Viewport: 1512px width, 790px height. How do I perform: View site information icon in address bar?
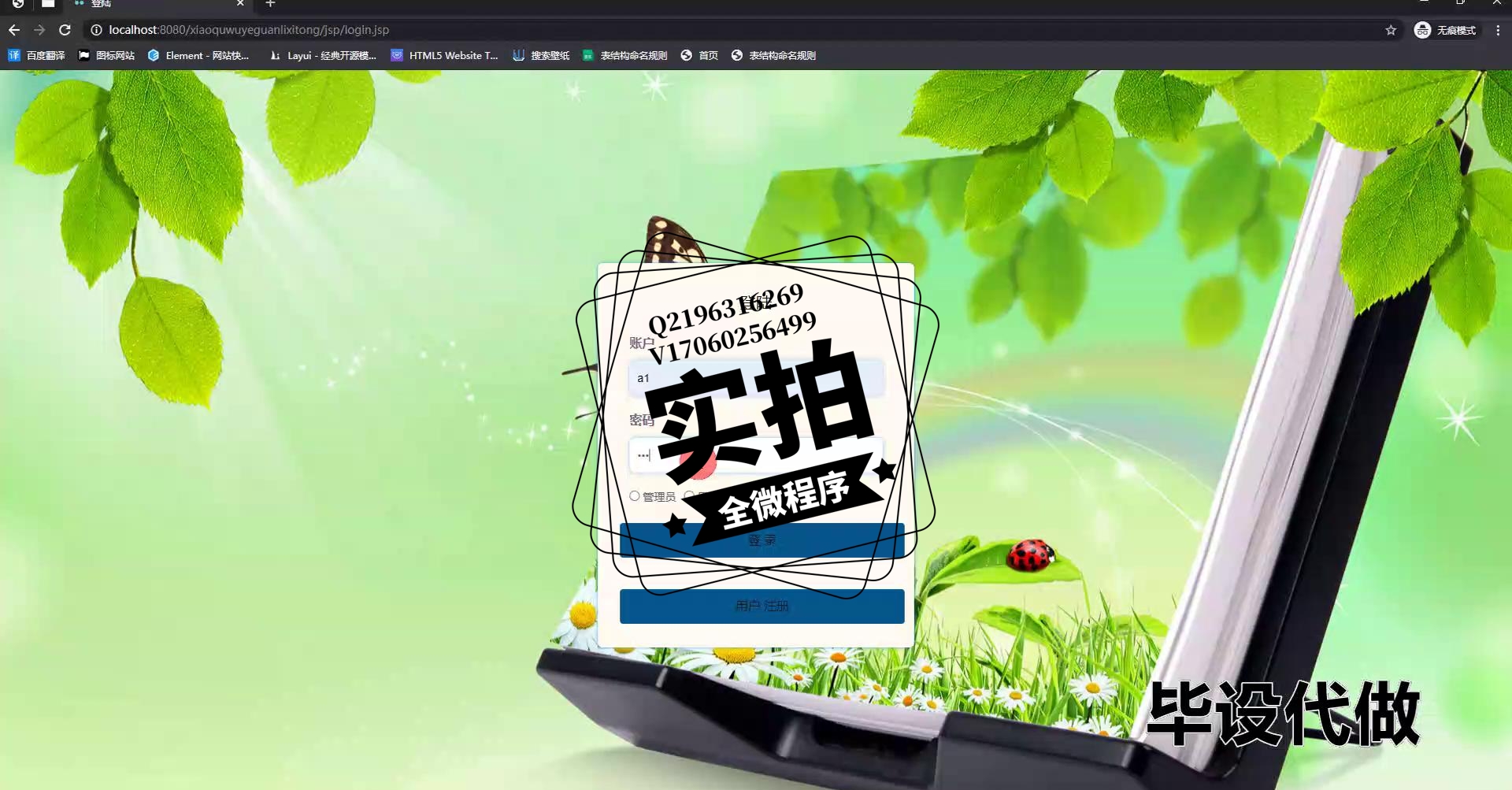[x=96, y=30]
